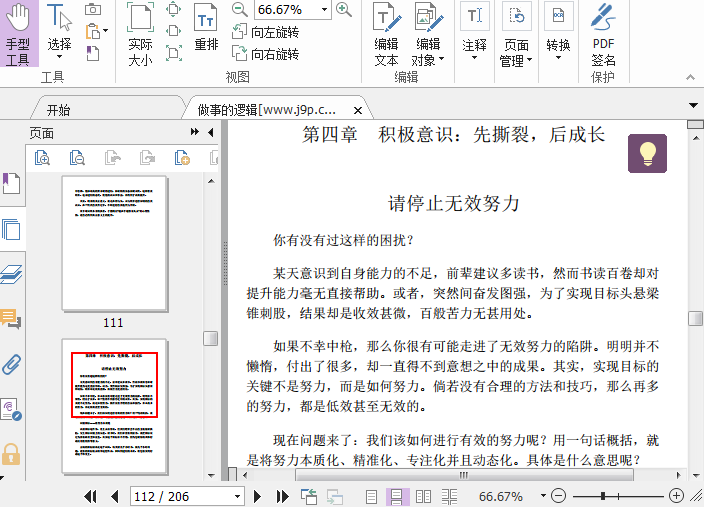The height and width of the screenshot is (507, 704).
Task: Switch to the Start (开始) tab
Action: point(58,110)
